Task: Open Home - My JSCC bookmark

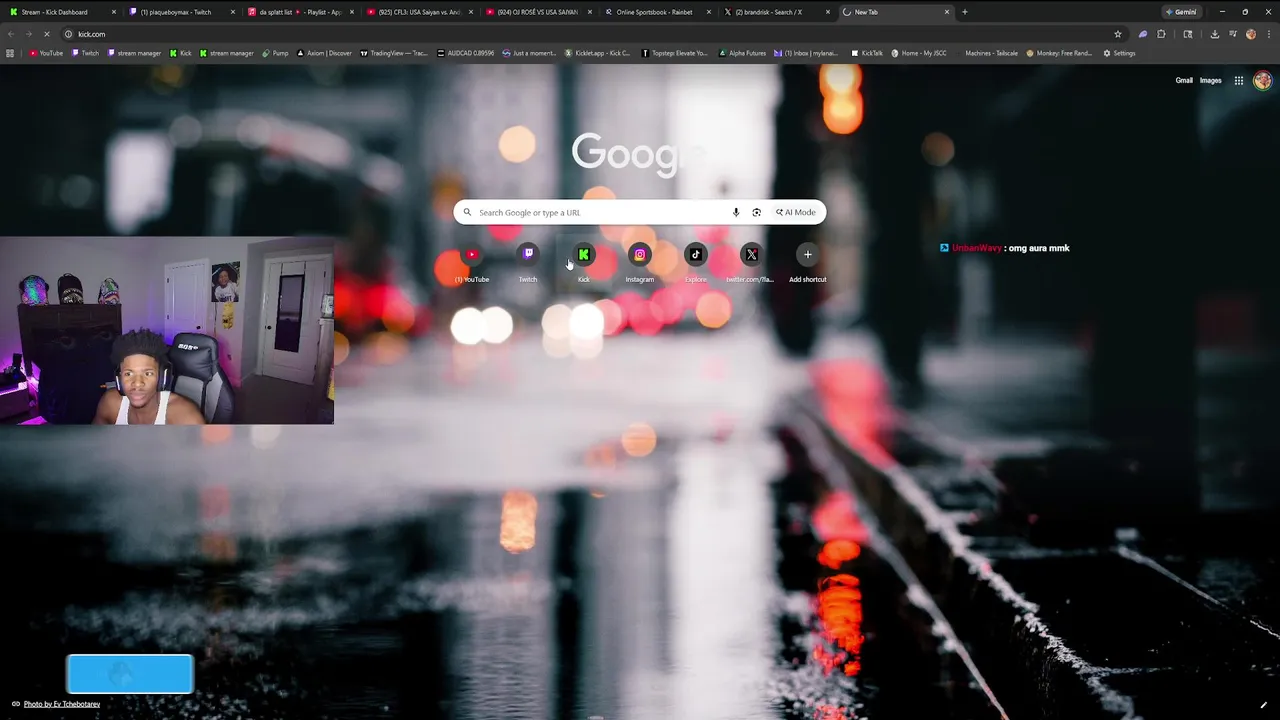Action: click(x=919, y=53)
